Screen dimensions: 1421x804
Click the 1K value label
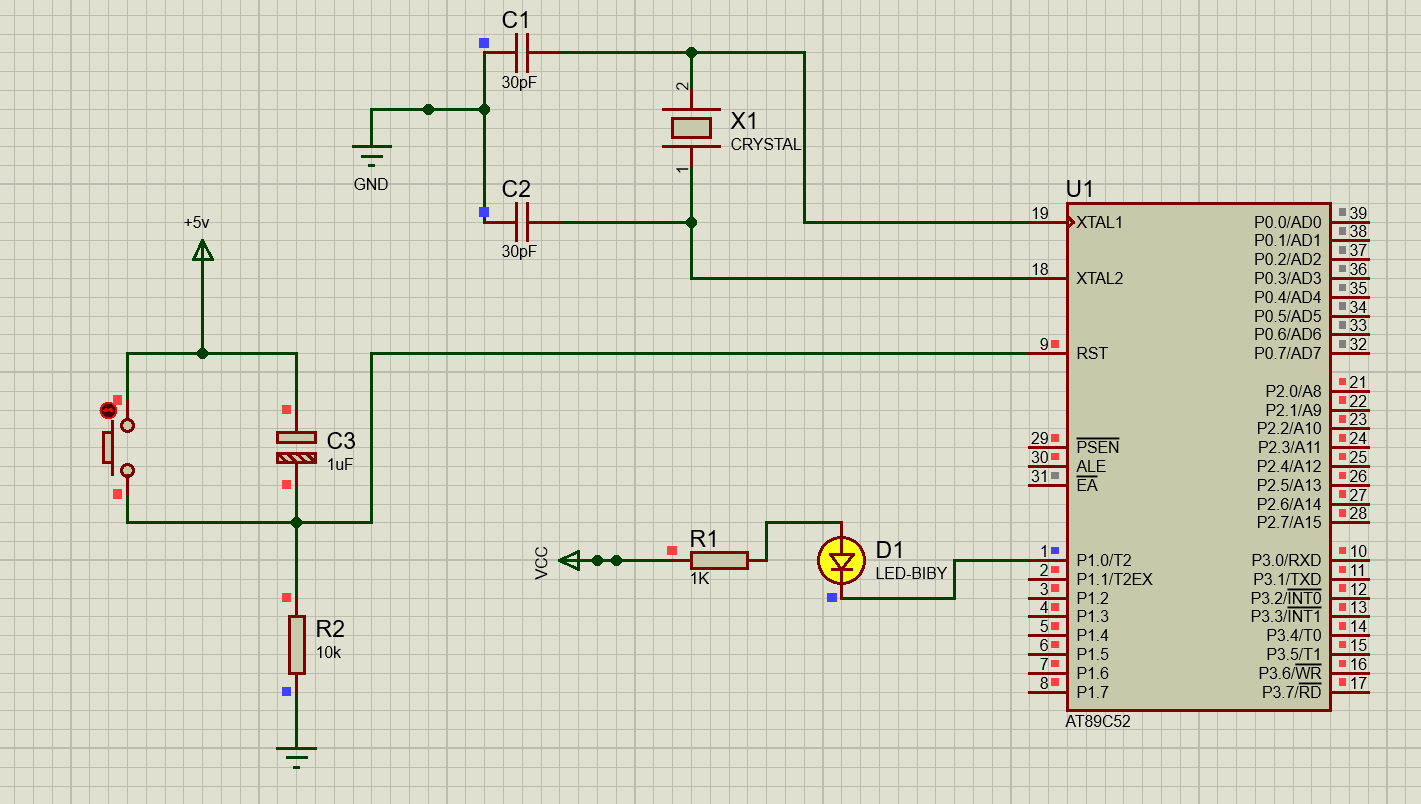[x=699, y=578]
